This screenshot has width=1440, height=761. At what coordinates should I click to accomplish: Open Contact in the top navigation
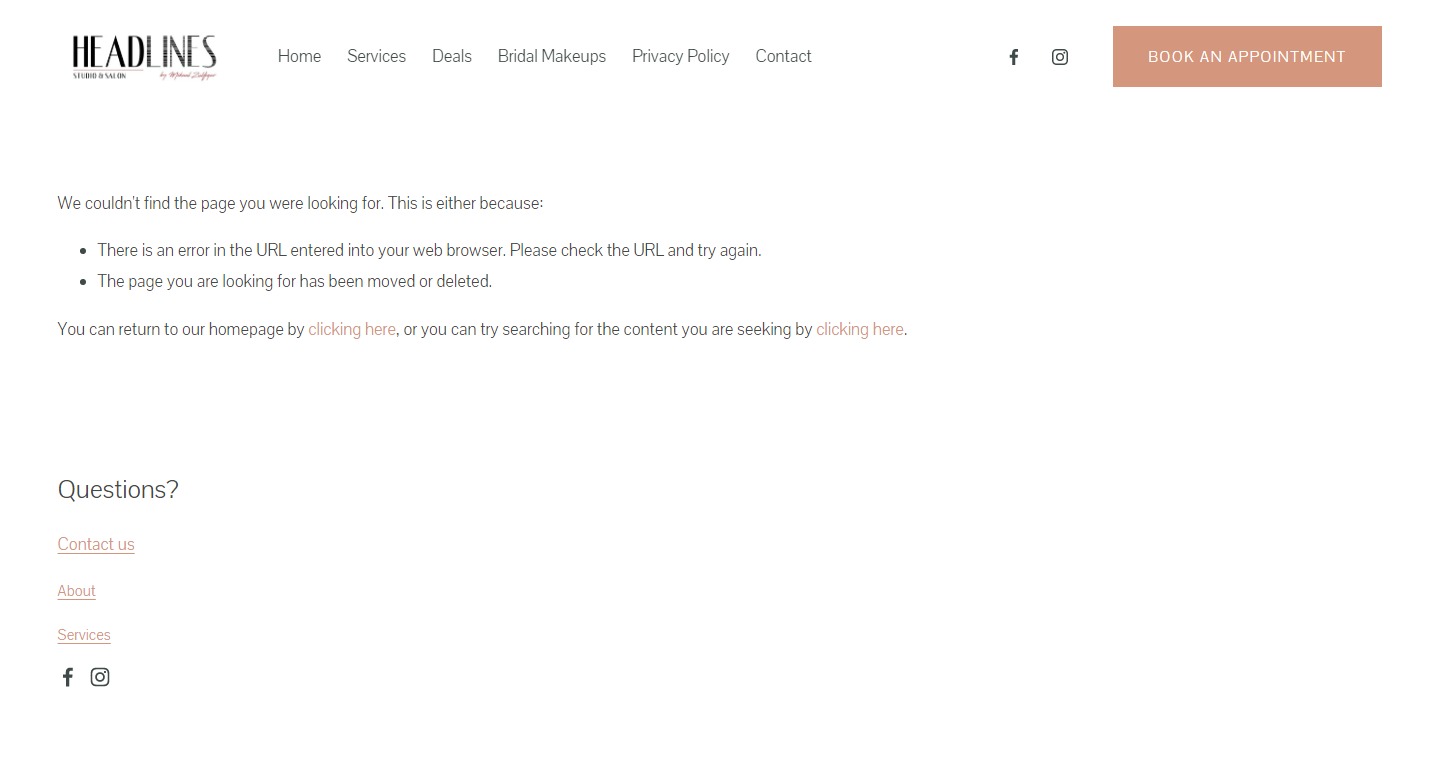(783, 57)
